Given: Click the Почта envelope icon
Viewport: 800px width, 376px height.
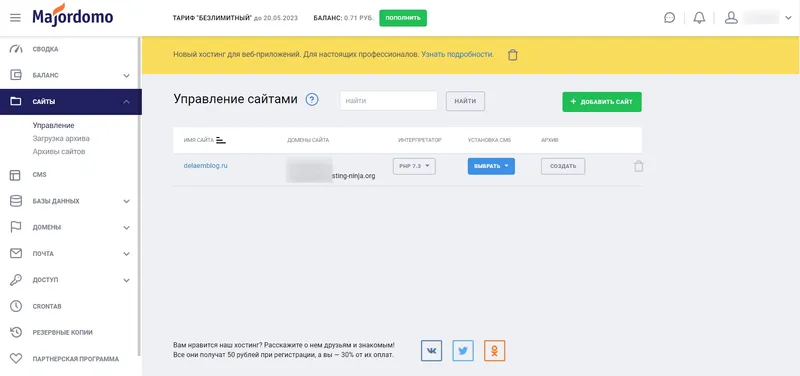Looking at the screenshot, I should coord(16,254).
